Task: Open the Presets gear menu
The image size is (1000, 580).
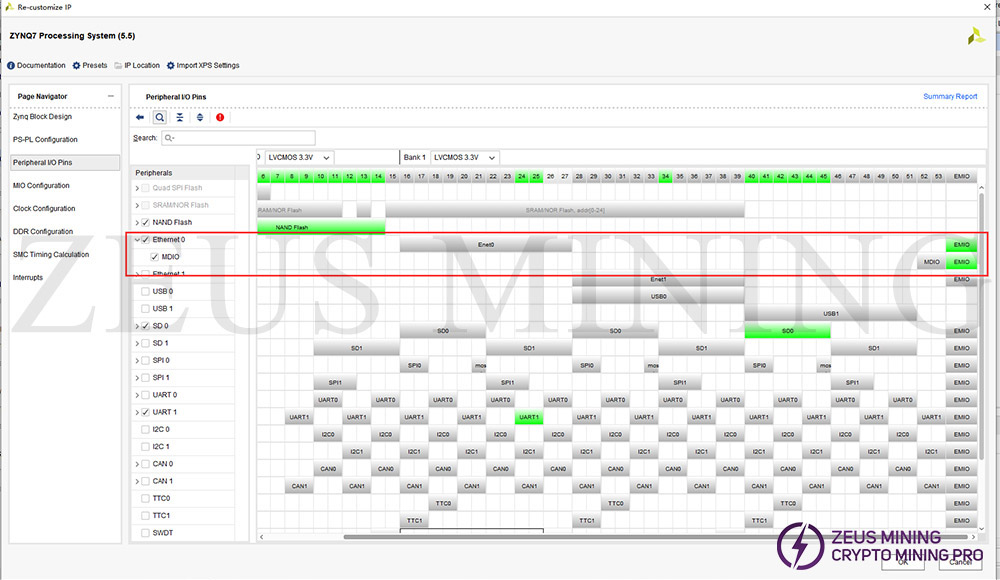Action: click(90, 66)
